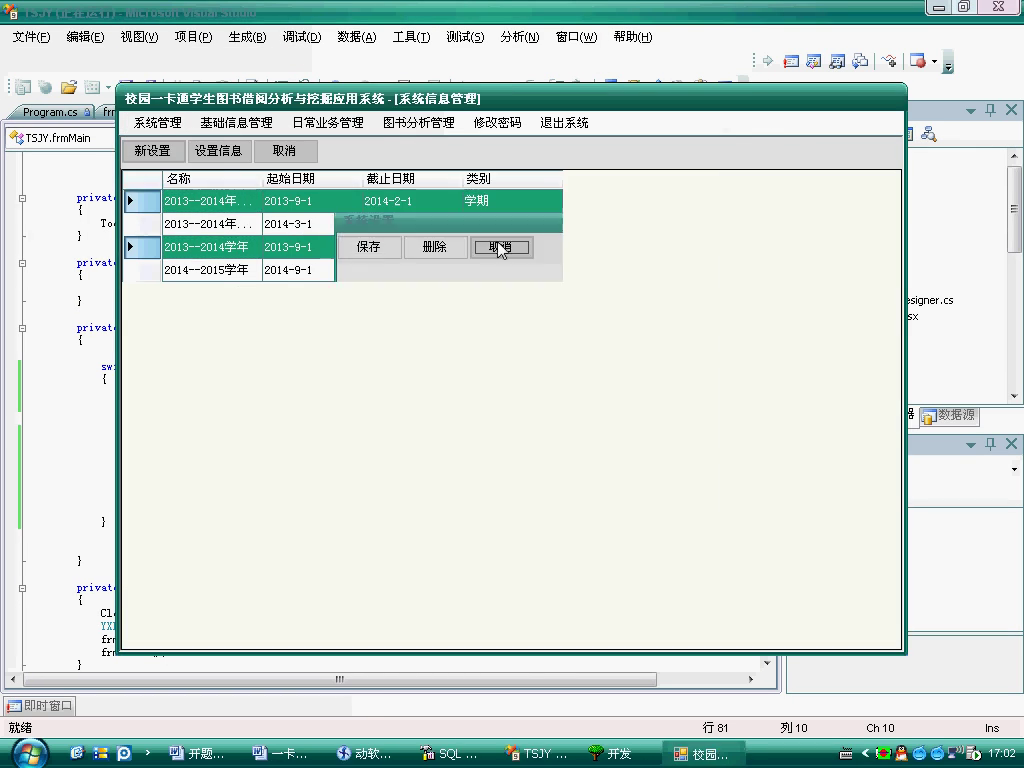Image resolution: width=1024 pixels, height=768 pixels.
Task: Collapse the last private method code block
Action: pos(22,588)
